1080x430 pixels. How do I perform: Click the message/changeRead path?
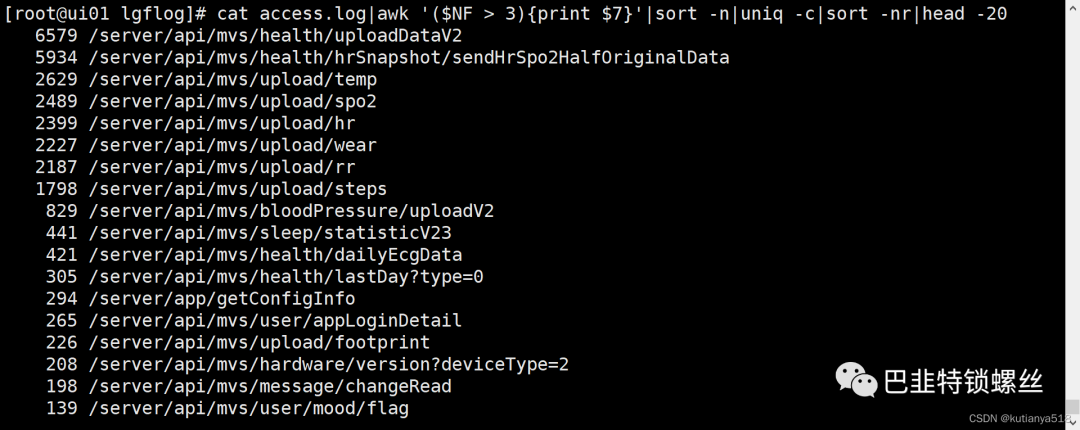355,387
